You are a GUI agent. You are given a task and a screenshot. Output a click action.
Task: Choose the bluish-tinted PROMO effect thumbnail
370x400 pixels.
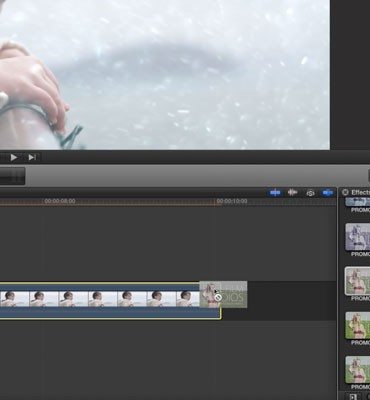tap(358, 237)
